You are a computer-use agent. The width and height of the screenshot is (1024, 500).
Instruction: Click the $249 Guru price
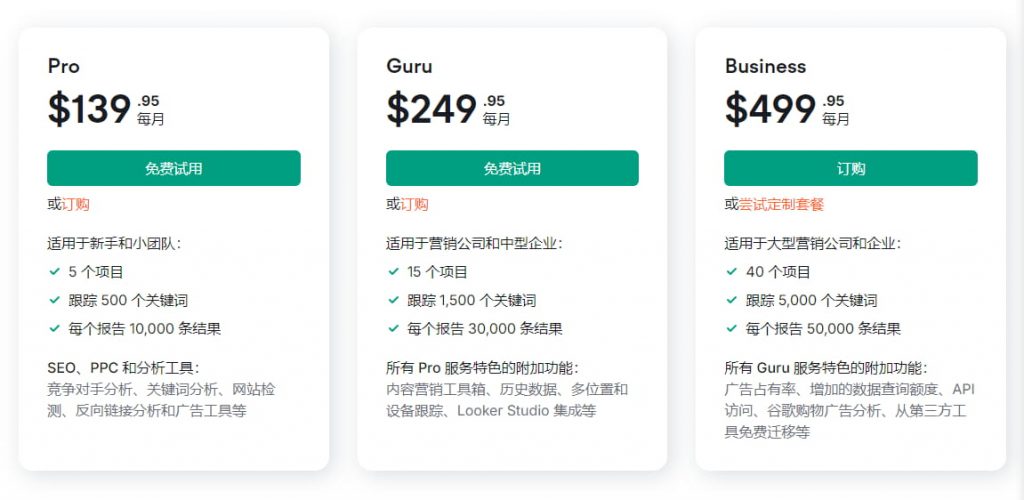click(431, 109)
